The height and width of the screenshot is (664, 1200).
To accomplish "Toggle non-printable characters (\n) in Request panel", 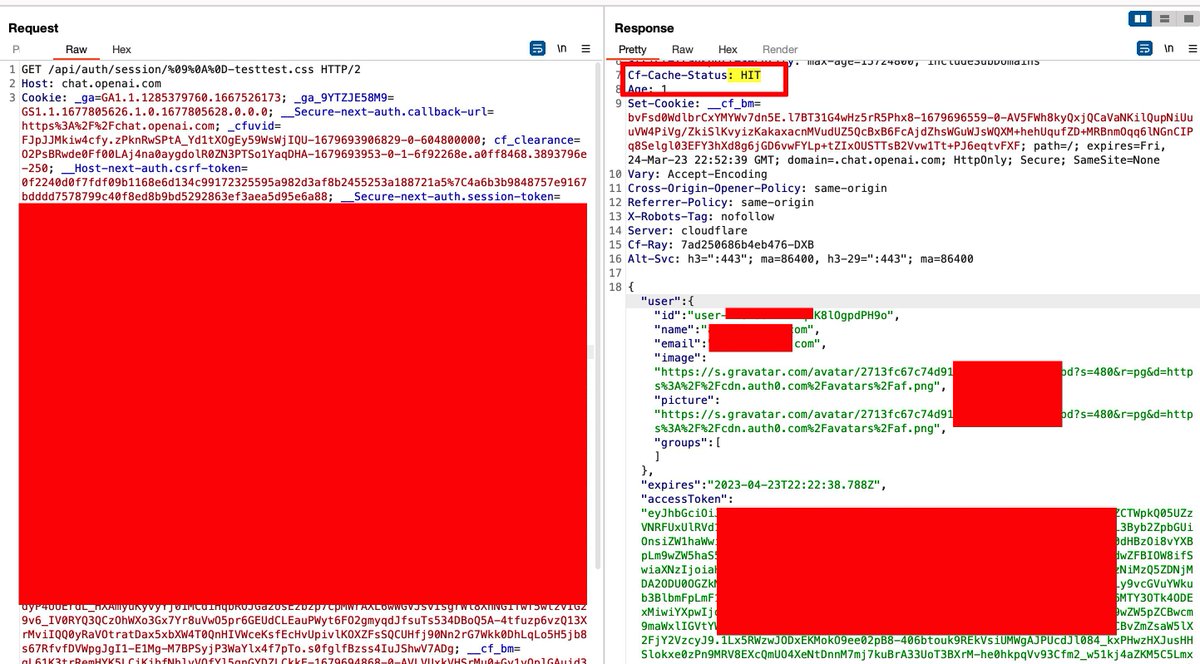I will [562, 49].
